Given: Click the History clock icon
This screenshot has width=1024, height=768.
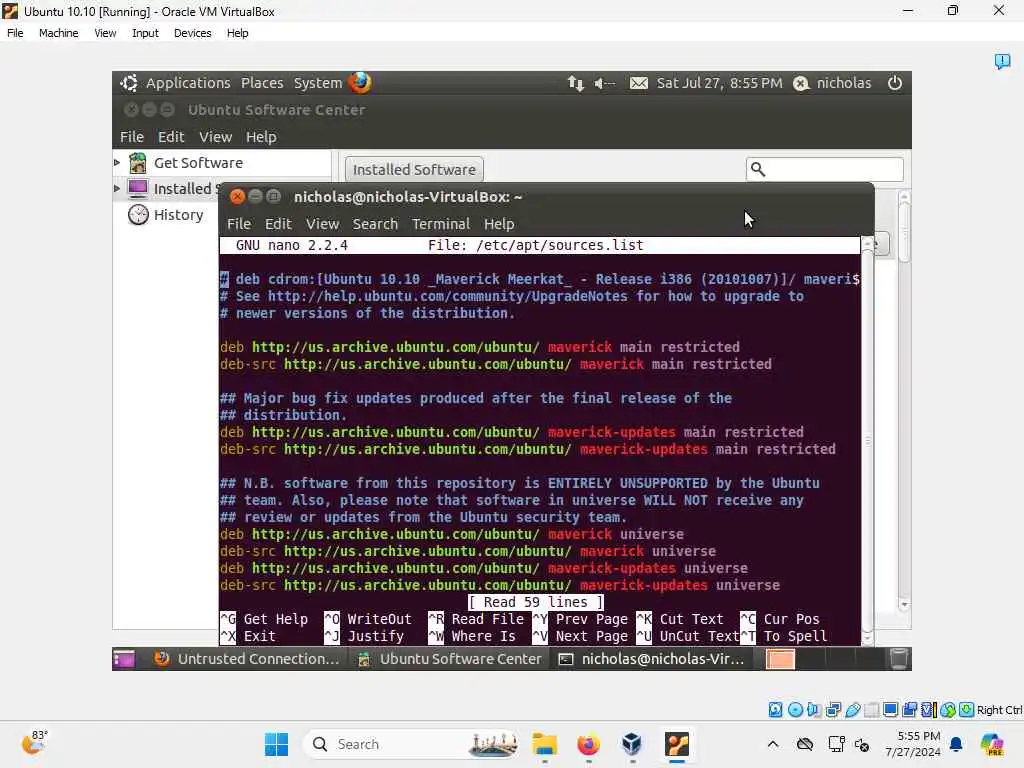Looking at the screenshot, I should point(138,215).
